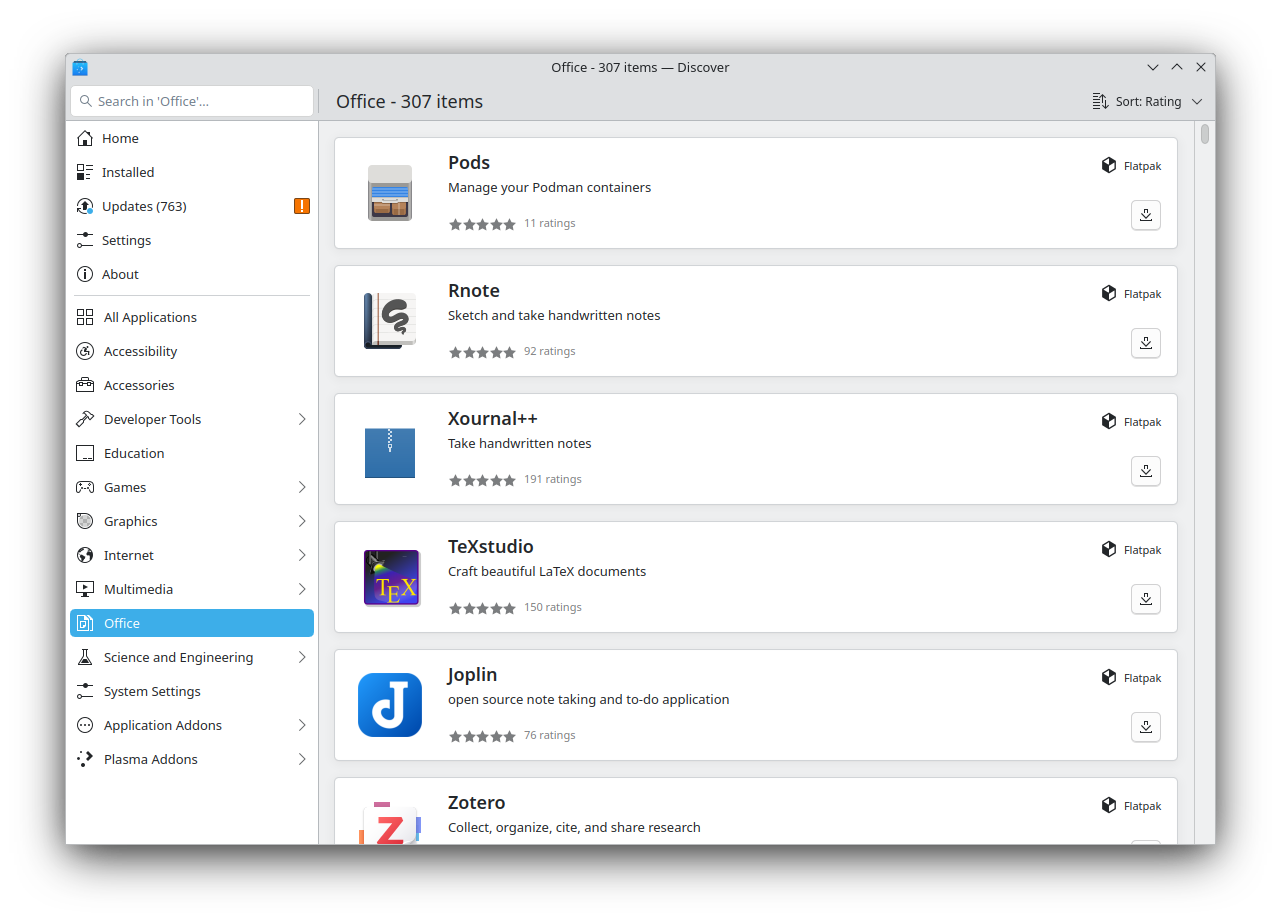
Task: Click the Games controller icon
Action: pyautogui.click(x=85, y=487)
